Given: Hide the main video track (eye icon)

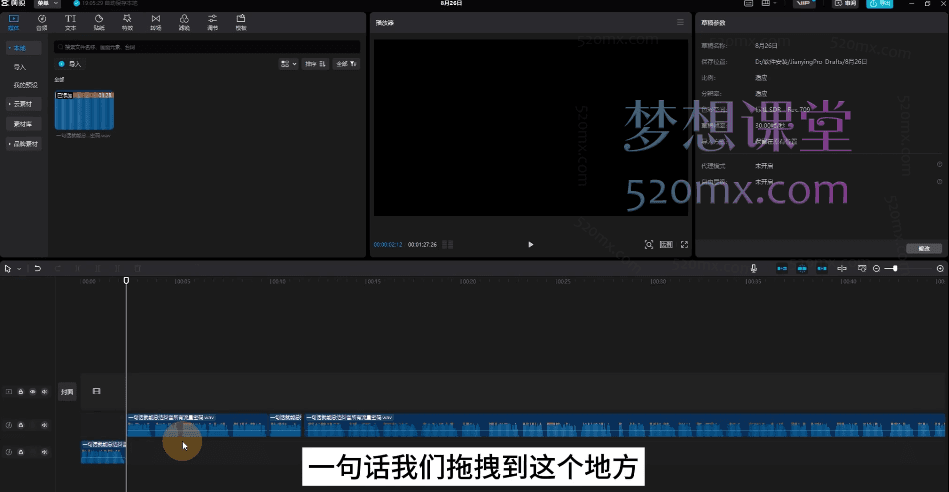Looking at the screenshot, I should coord(33,392).
